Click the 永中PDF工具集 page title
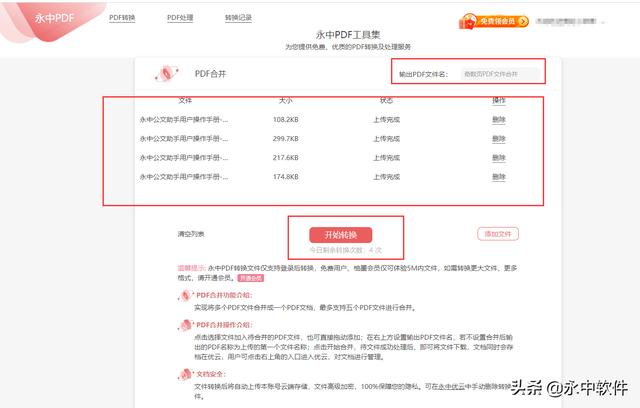Screen dimensions: 640x408 348,35
